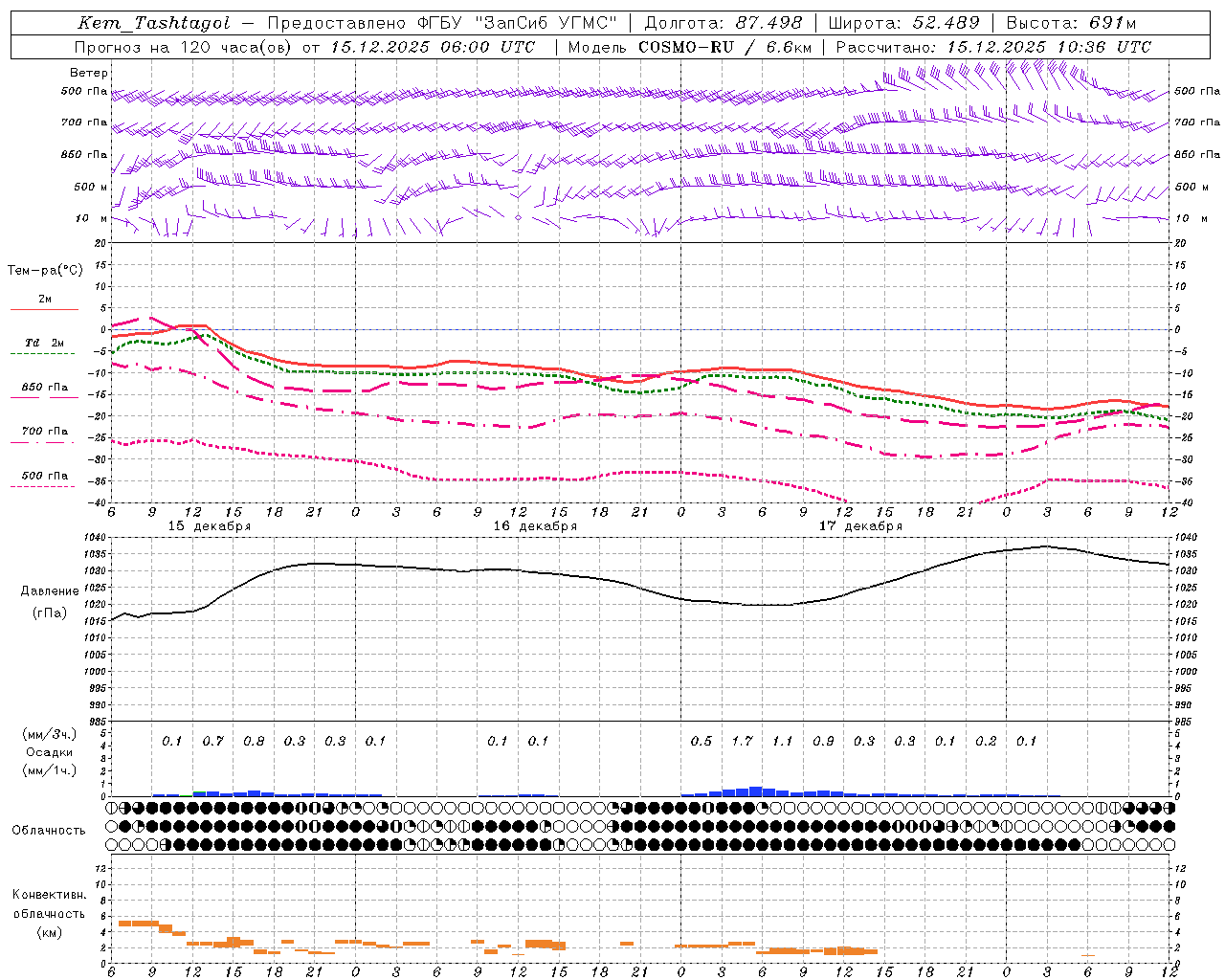Click the 17 декабря date label

tap(860, 526)
